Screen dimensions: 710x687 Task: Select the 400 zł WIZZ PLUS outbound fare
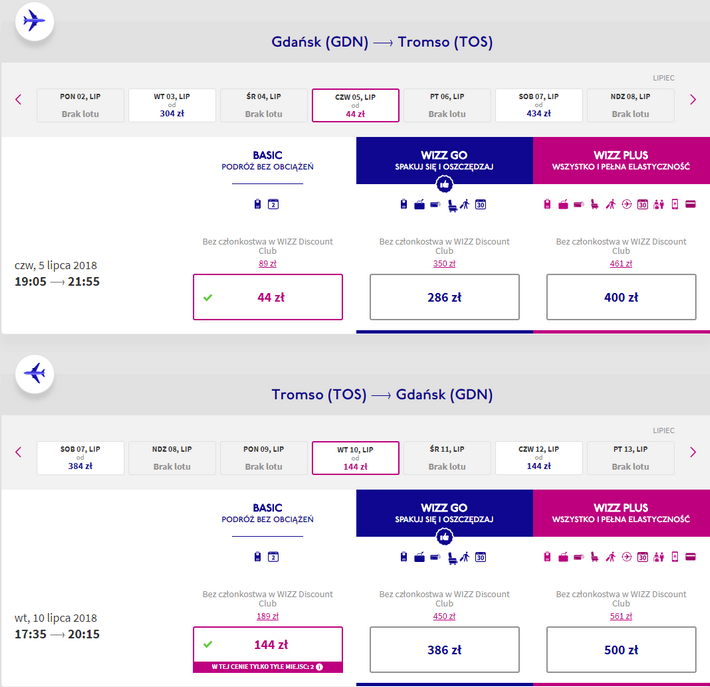coord(621,297)
